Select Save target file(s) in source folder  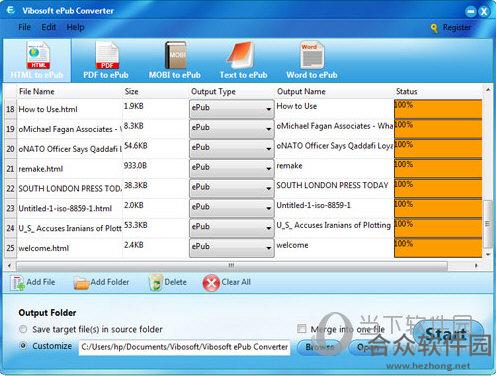click(23, 330)
